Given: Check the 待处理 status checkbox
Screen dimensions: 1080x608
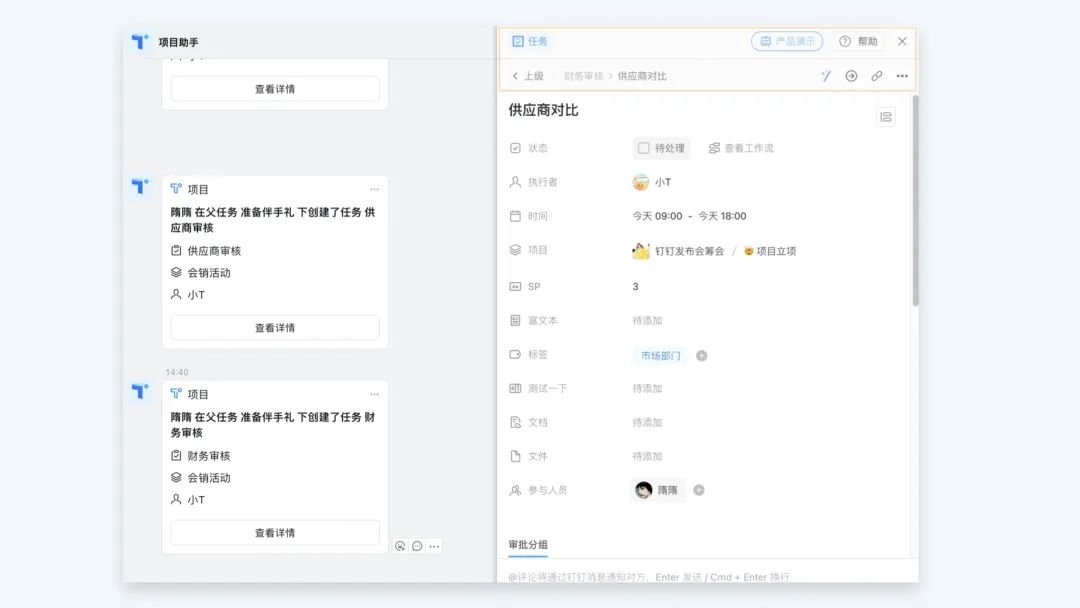Looking at the screenshot, I should pyautogui.click(x=644, y=148).
